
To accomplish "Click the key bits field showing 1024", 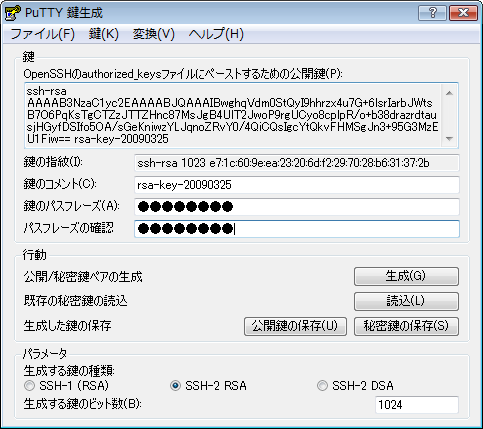I will click(x=417, y=405).
